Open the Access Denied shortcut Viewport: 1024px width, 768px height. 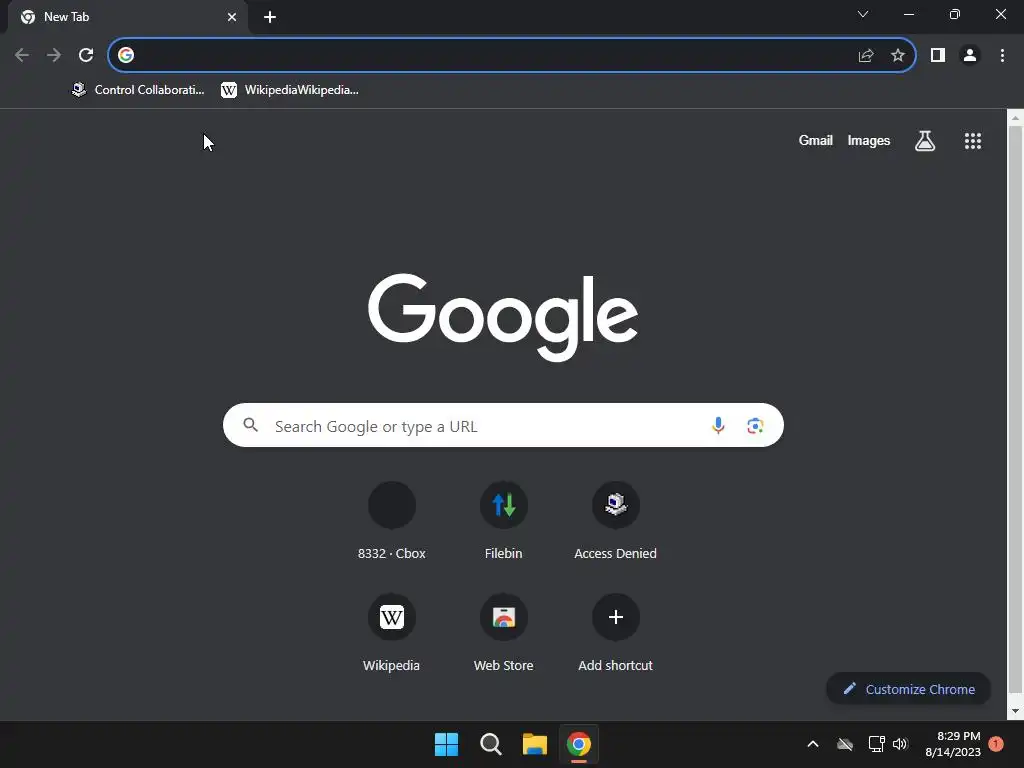(x=615, y=520)
